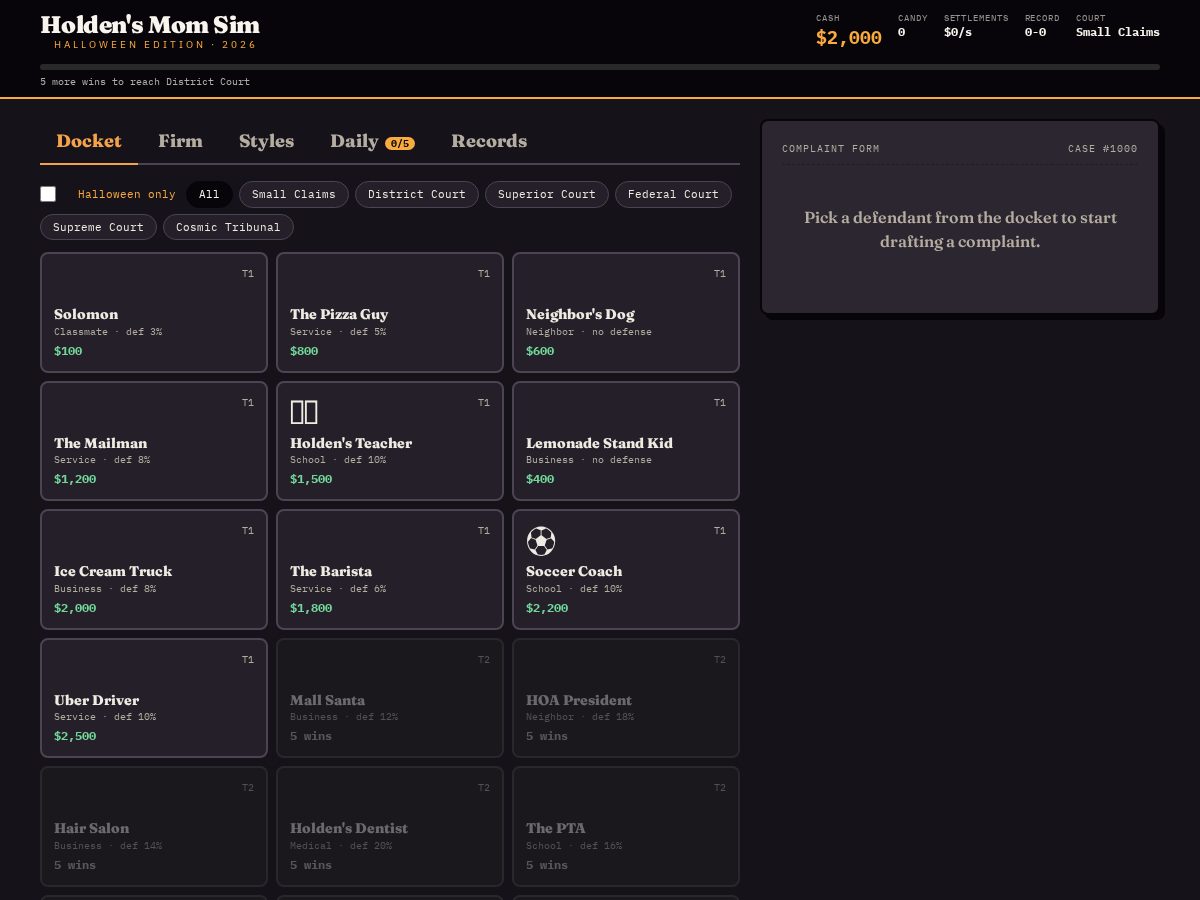Screen dimensions: 1200x900
Task: Open the Styles tab
Action: [x=266, y=141]
